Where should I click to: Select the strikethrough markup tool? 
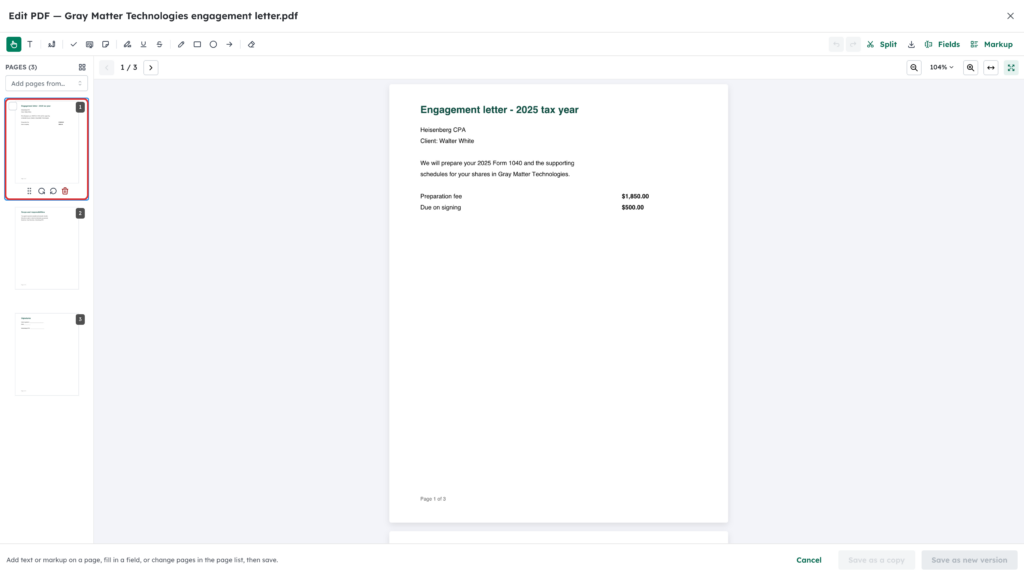coord(159,44)
